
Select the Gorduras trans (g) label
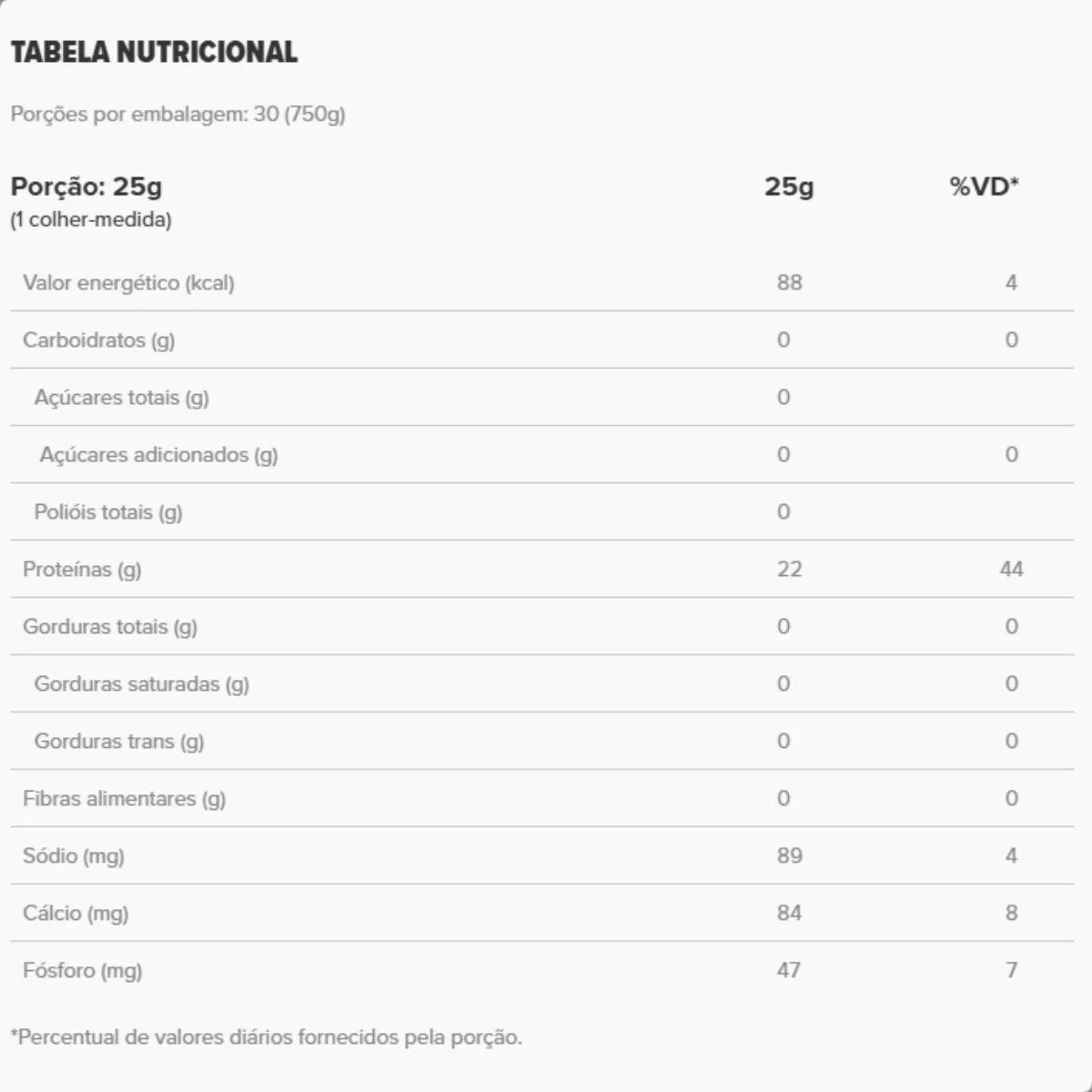pos(119,742)
